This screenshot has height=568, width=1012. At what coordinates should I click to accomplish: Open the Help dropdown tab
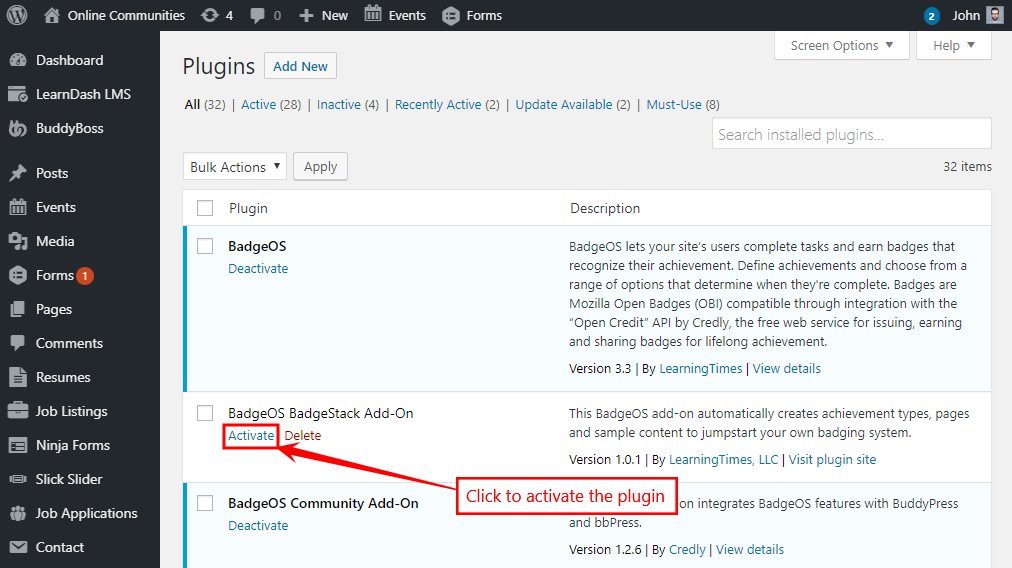coord(953,46)
